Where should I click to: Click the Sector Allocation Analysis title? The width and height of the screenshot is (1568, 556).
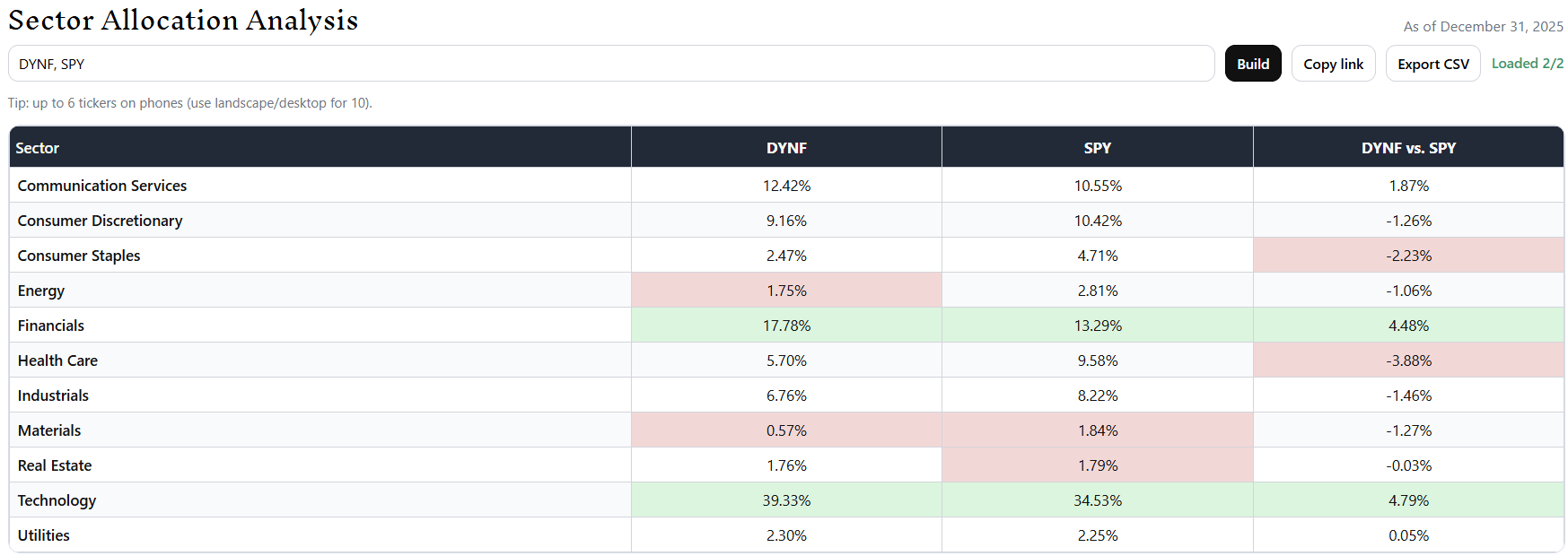tap(183, 20)
